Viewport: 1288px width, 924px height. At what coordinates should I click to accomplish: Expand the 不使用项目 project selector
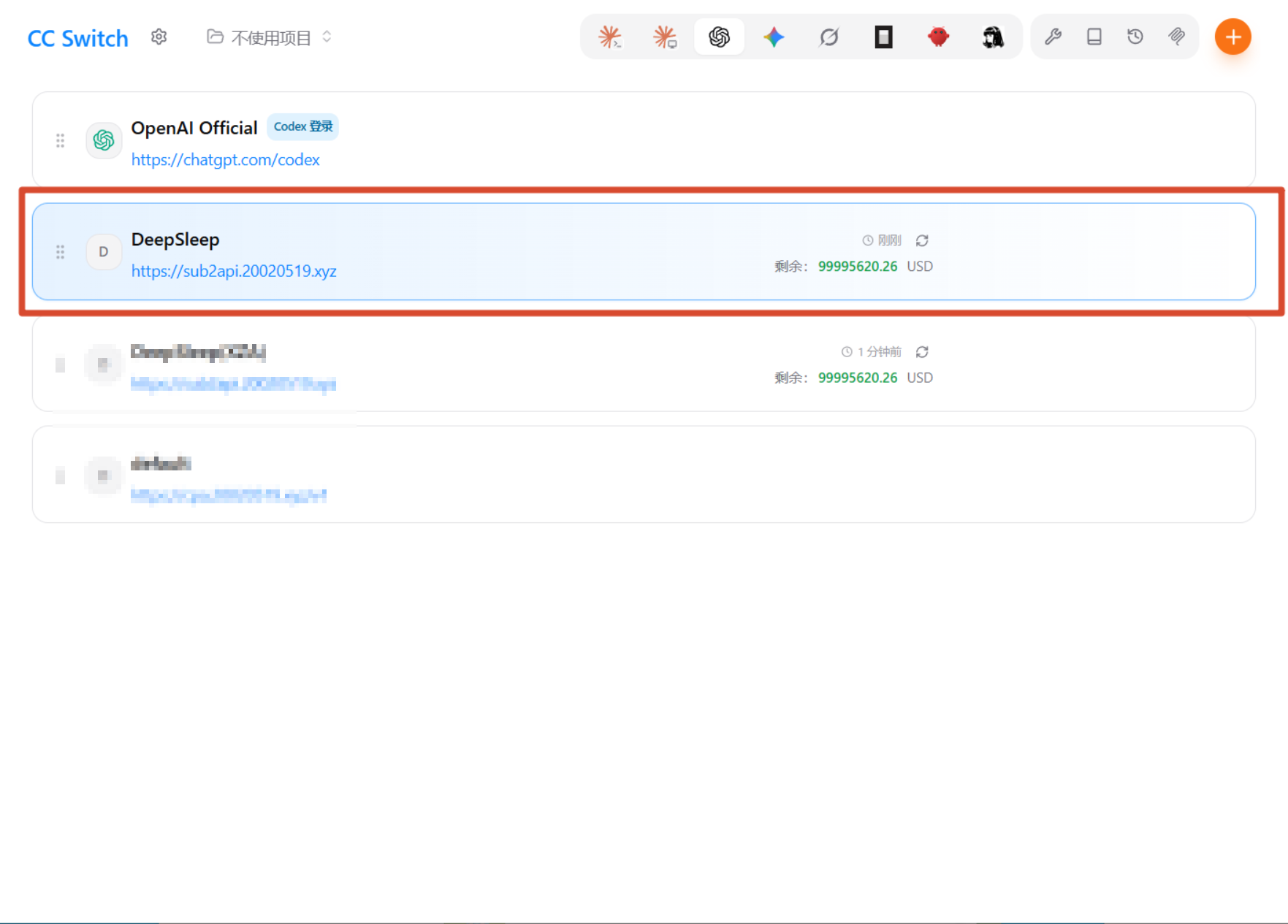click(x=270, y=37)
